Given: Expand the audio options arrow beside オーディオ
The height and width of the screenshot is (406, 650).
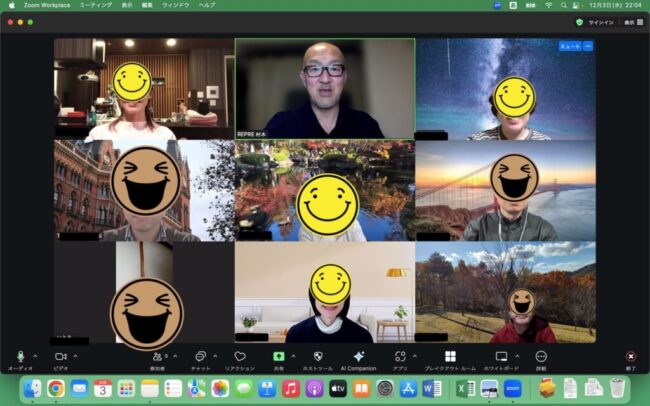Looking at the screenshot, I should click(35, 356).
